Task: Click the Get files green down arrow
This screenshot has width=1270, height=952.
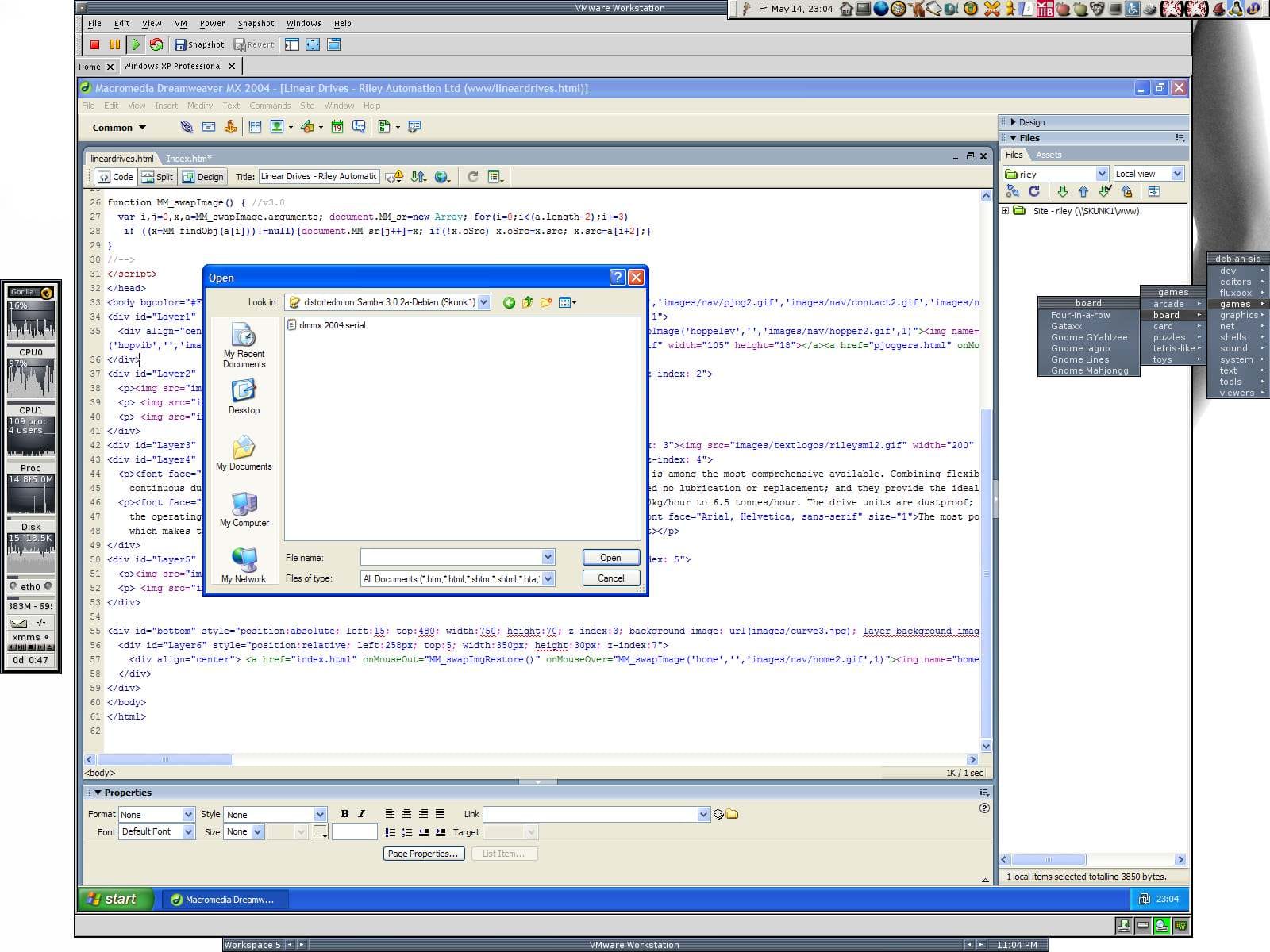Action: pos(1063,191)
